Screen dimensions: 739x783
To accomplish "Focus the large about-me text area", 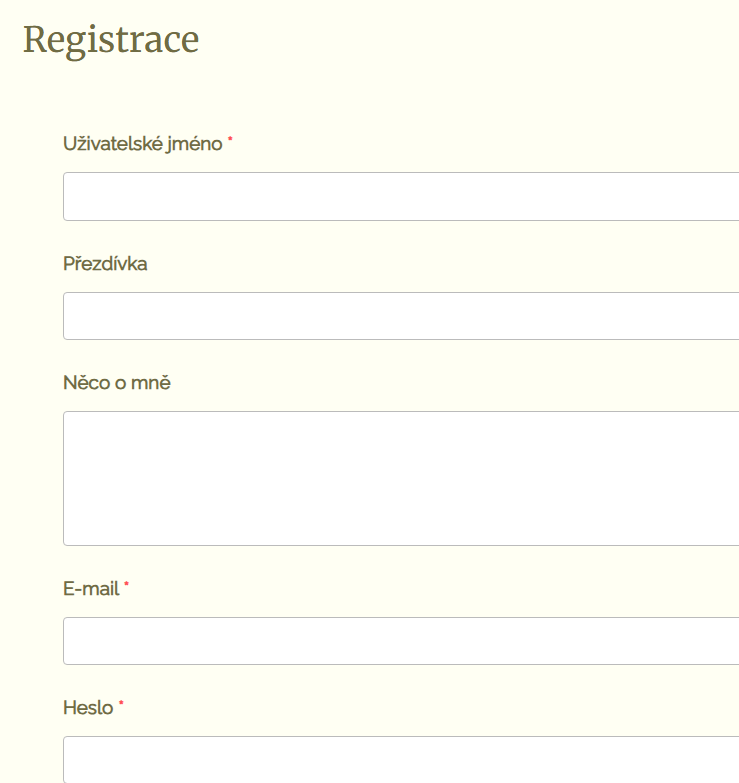I will click(x=400, y=478).
